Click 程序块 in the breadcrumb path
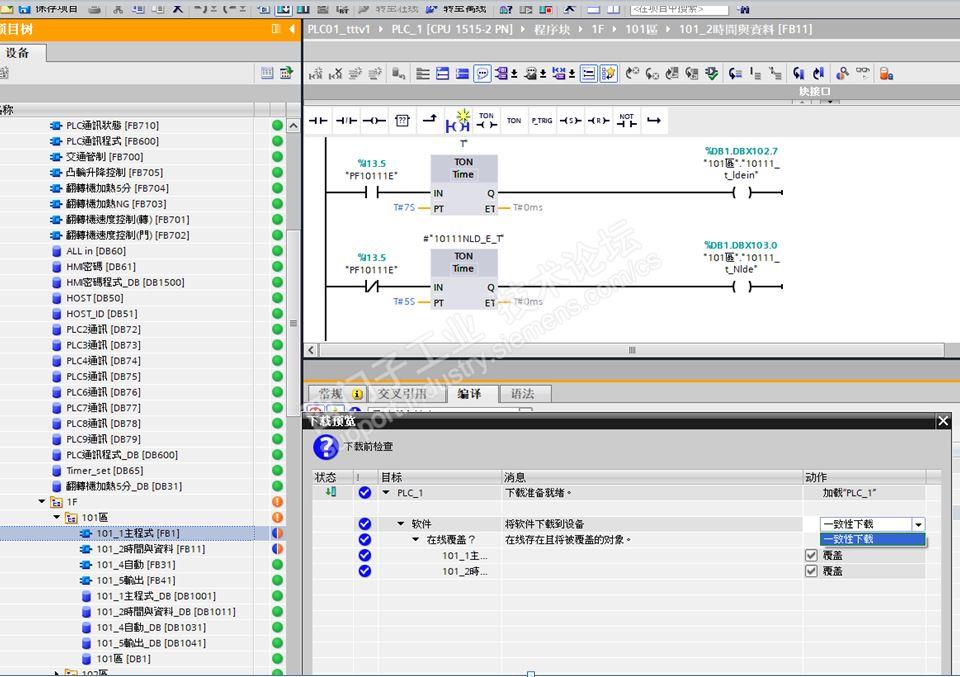 552,29
